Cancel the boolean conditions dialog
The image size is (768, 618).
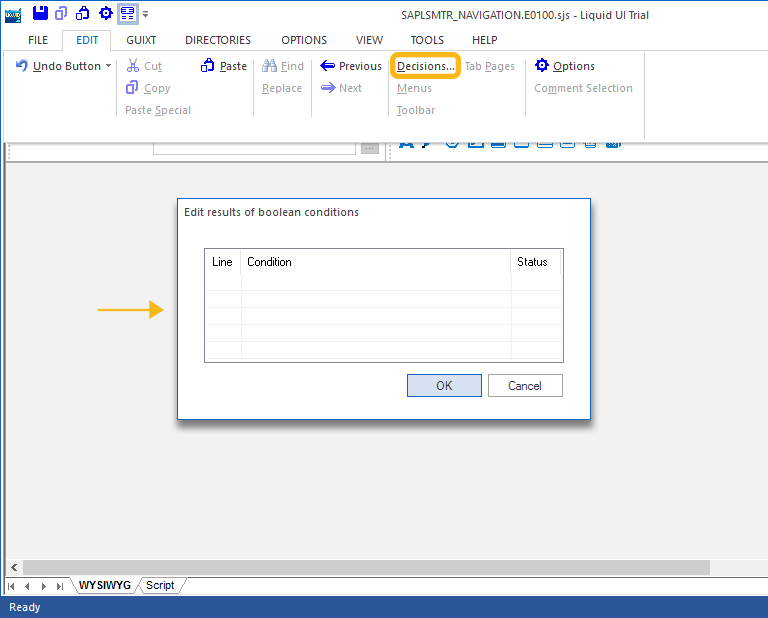coord(525,386)
